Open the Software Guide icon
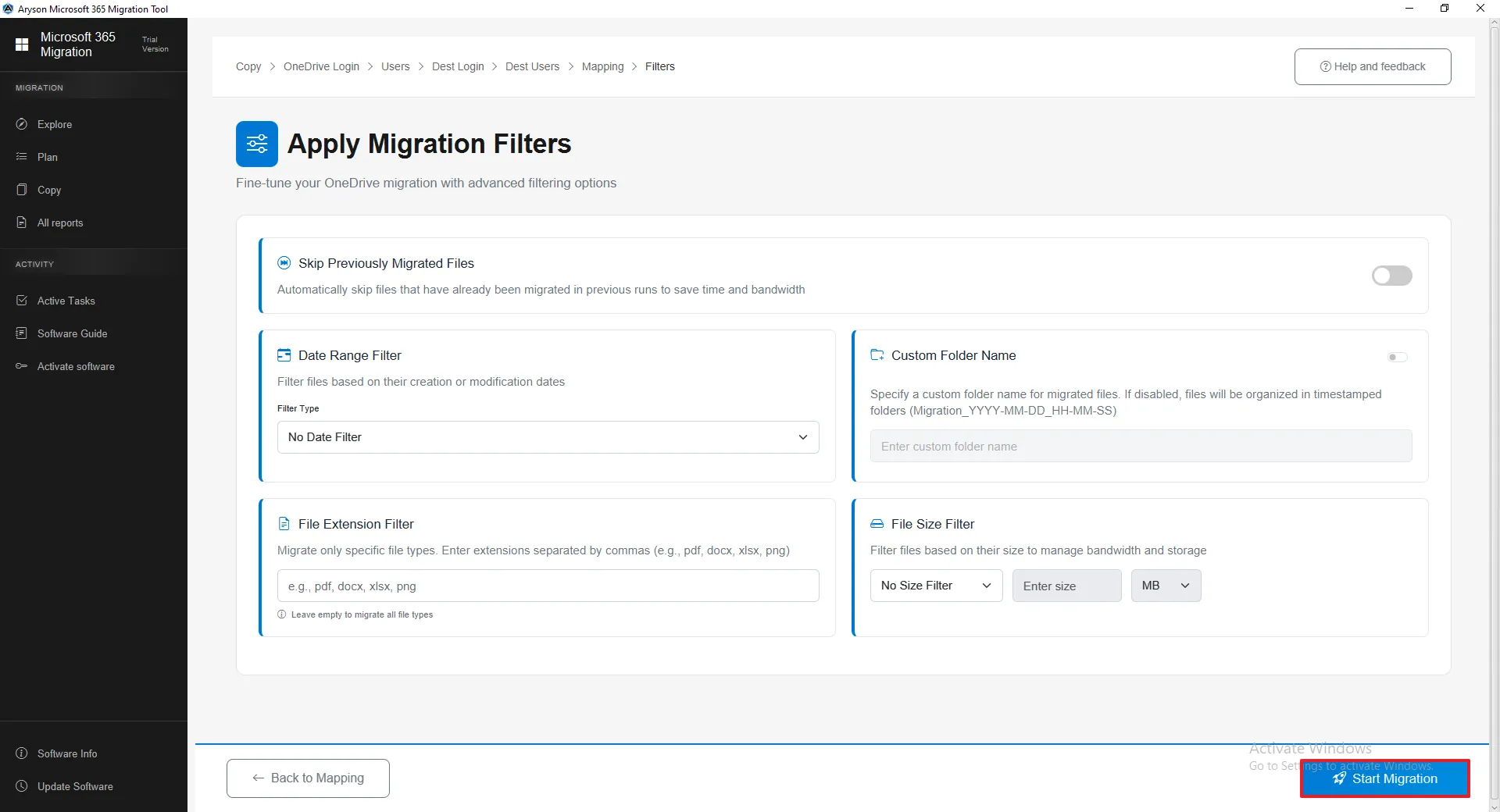The height and width of the screenshot is (812, 1500). pos(22,333)
